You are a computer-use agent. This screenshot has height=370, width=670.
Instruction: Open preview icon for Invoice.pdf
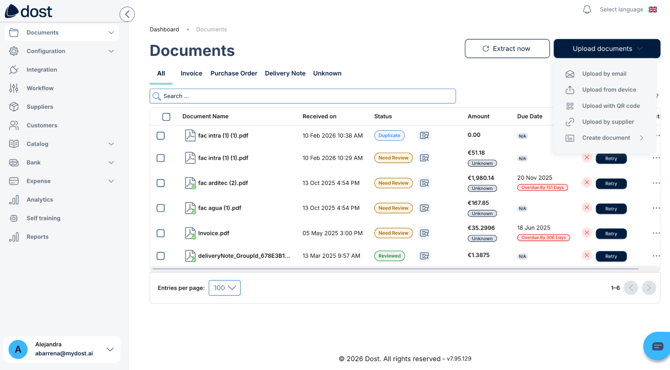coord(424,233)
